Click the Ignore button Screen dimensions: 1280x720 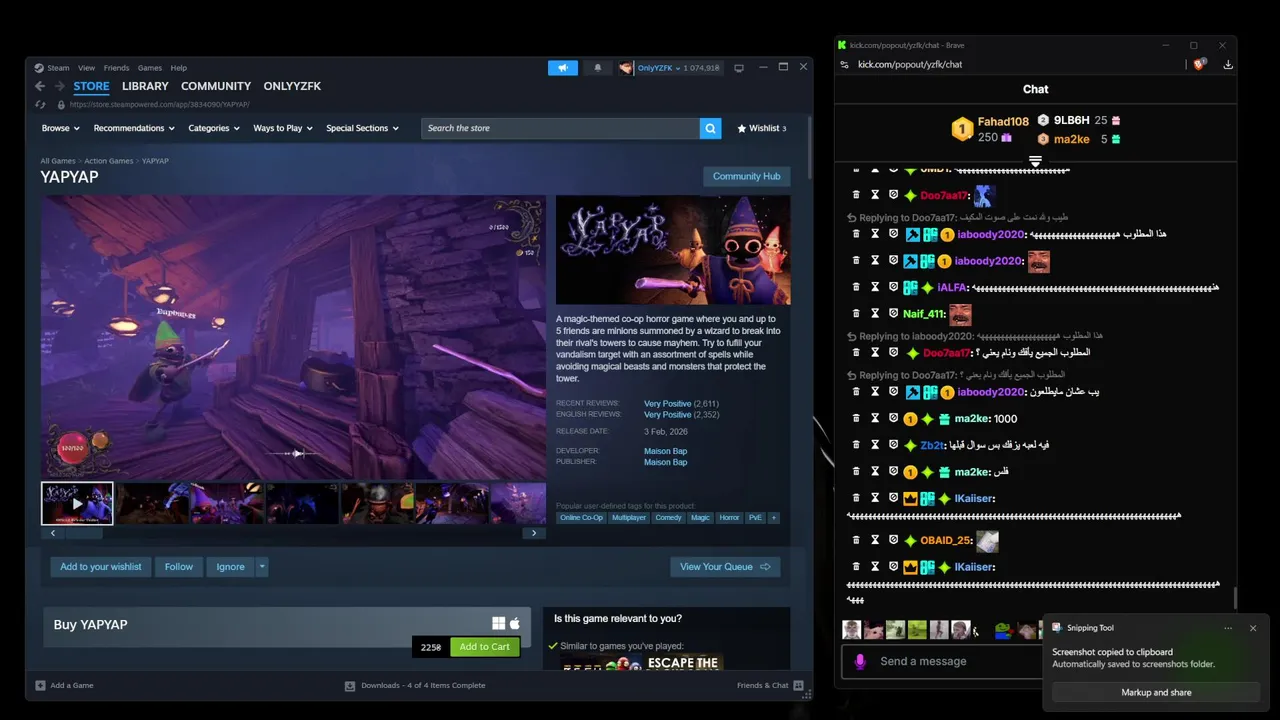point(230,567)
